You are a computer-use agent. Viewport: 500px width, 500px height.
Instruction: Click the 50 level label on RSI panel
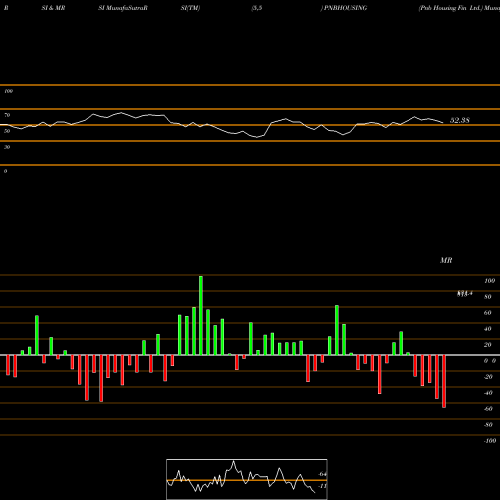pos(7,131)
